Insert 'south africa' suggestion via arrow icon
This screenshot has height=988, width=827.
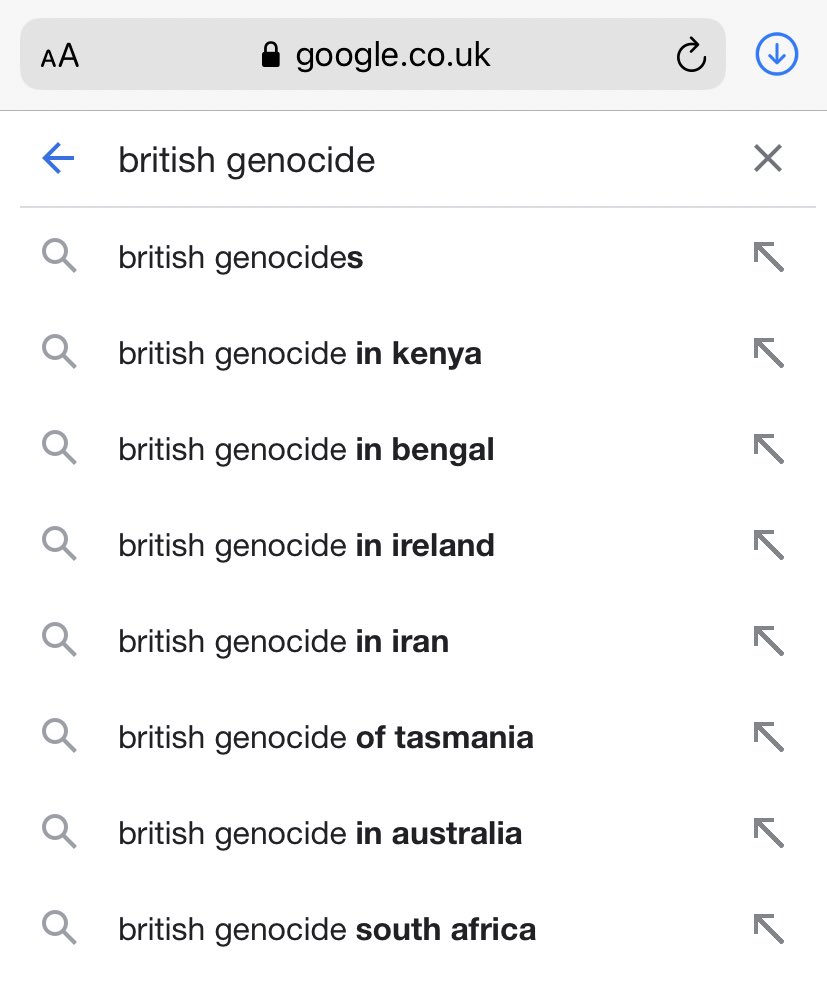point(768,929)
